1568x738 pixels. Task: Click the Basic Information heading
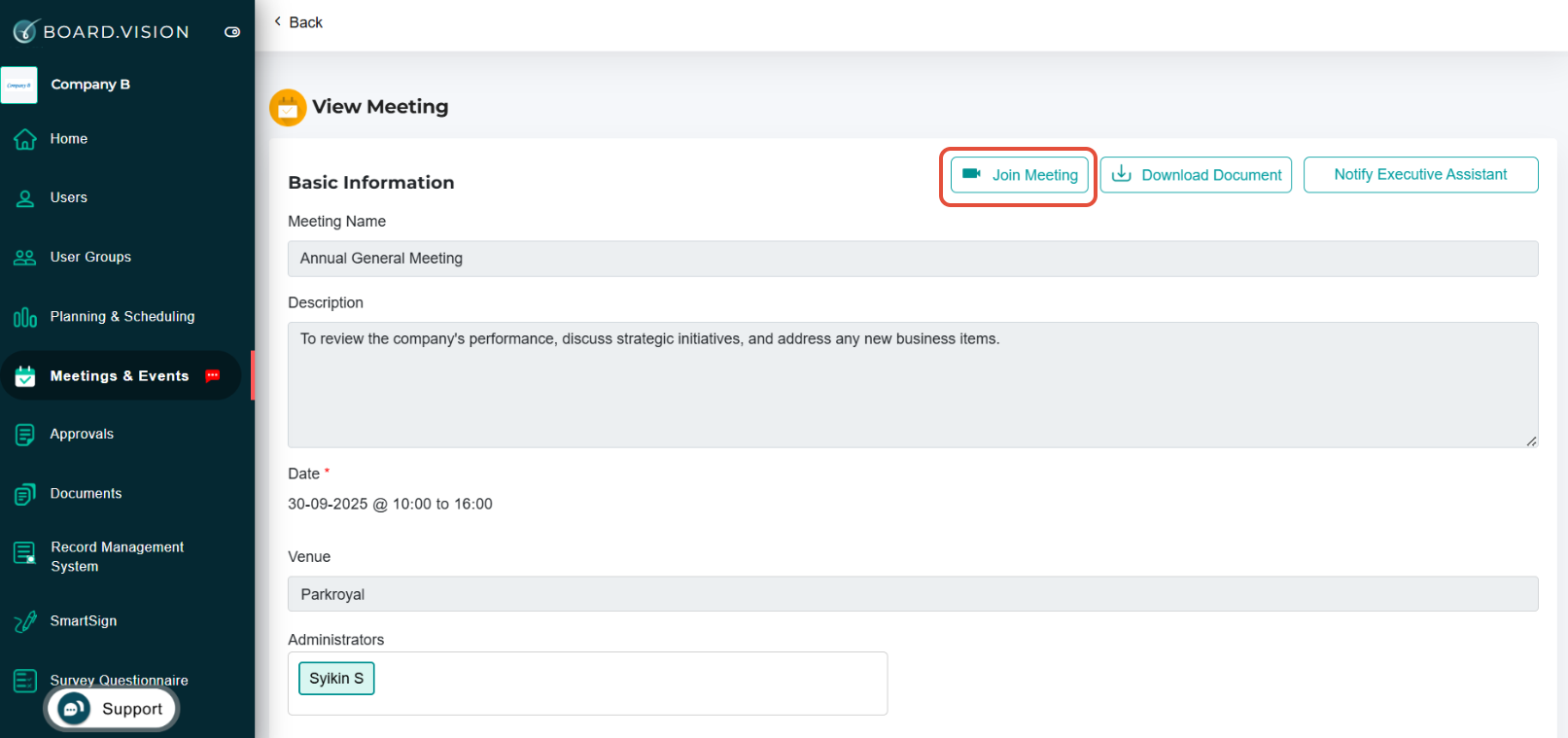(371, 183)
